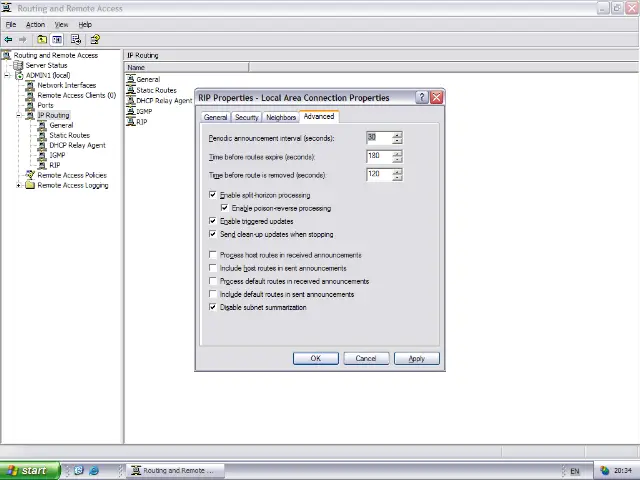This screenshot has width=640, height=480.
Task: Click the General icon in right pane list
Action: [x=131, y=79]
